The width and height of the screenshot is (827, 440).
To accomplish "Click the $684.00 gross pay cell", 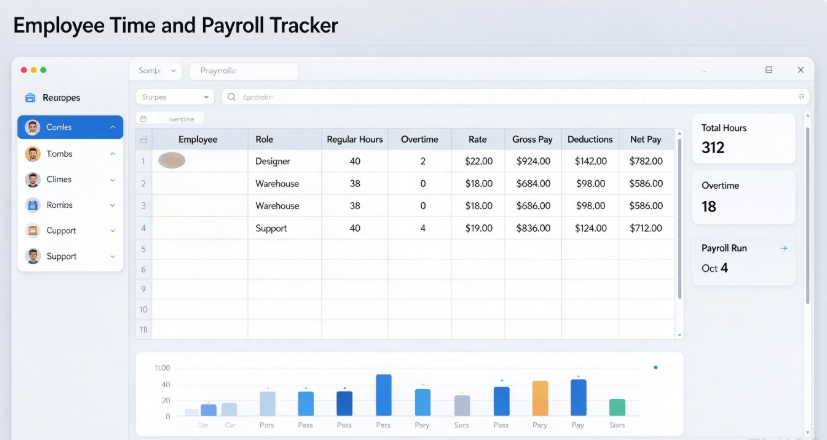I will point(533,184).
